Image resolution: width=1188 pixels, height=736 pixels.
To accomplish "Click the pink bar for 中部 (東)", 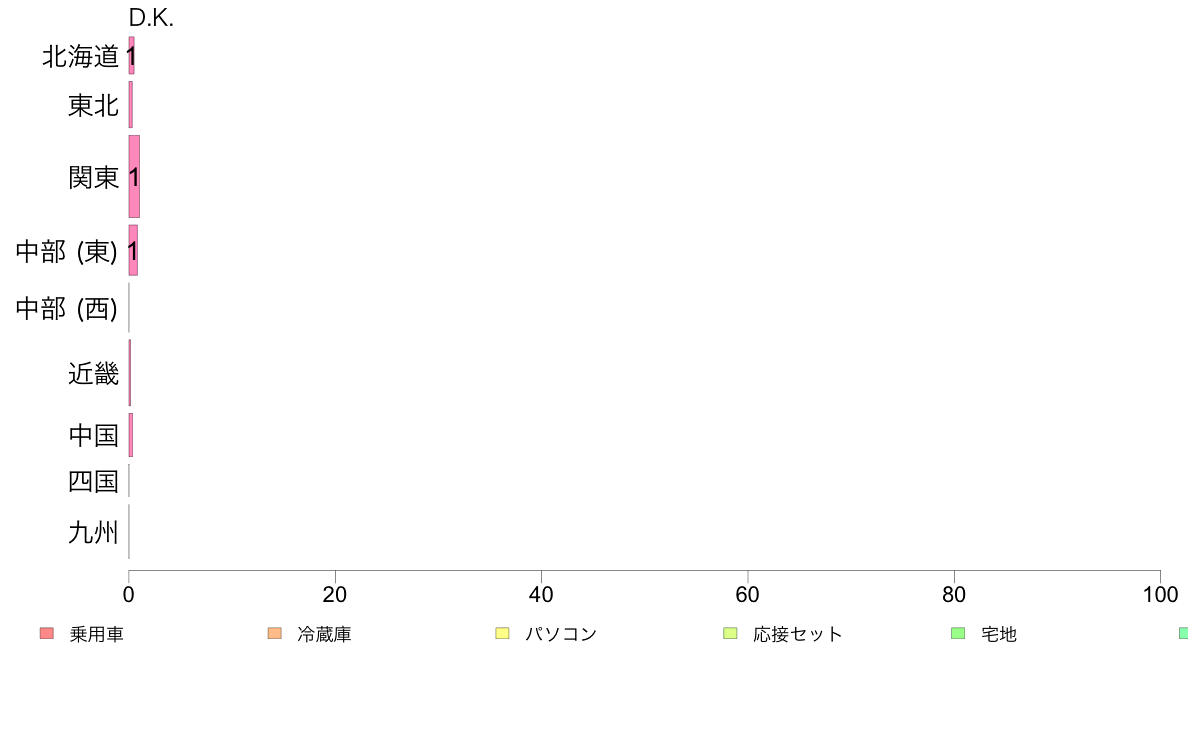I will tap(133, 250).
